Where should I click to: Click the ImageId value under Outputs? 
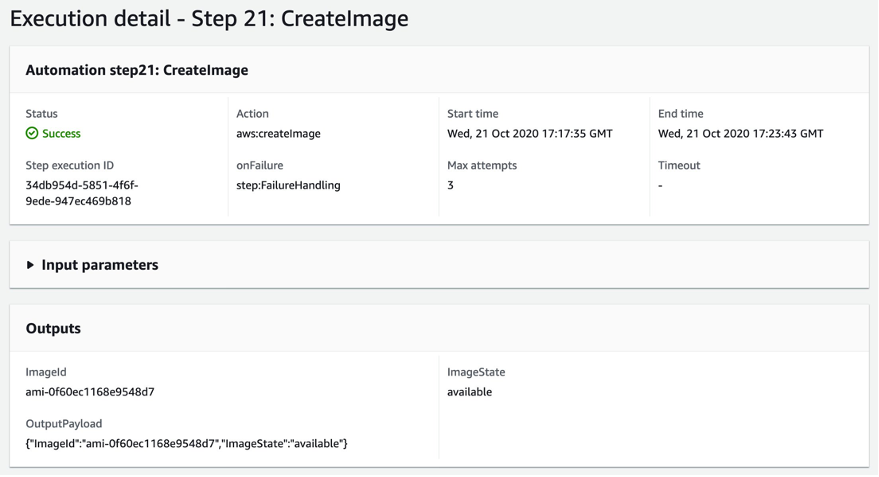coord(90,392)
